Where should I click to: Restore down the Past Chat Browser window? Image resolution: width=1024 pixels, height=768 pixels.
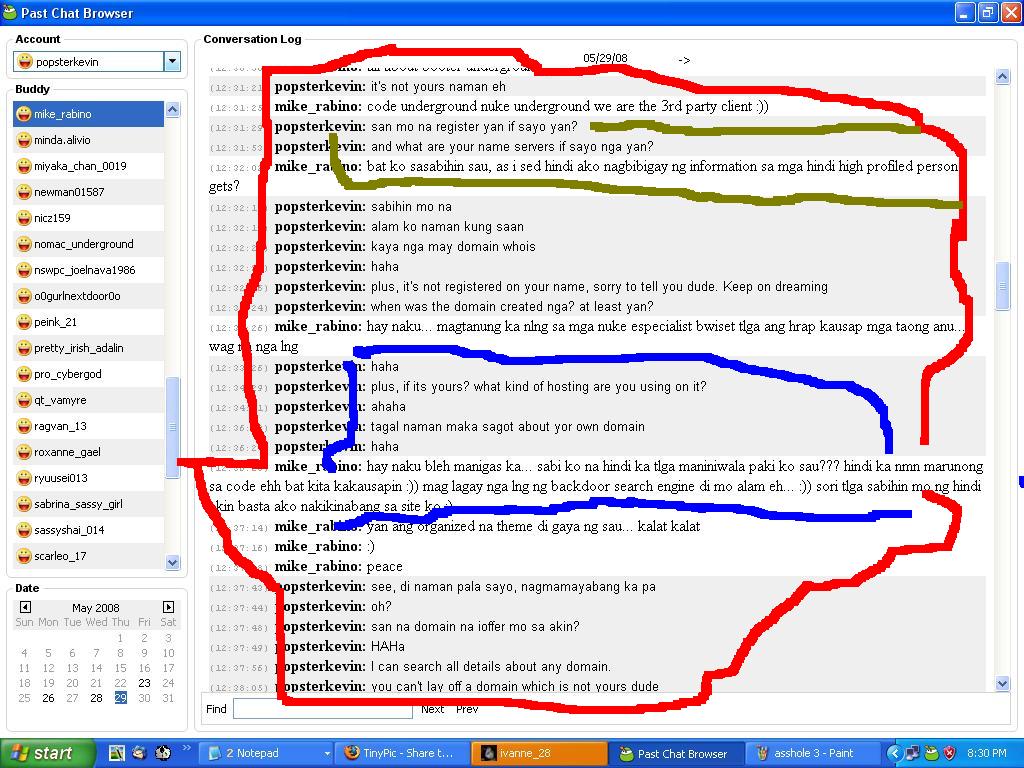[987, 12]
